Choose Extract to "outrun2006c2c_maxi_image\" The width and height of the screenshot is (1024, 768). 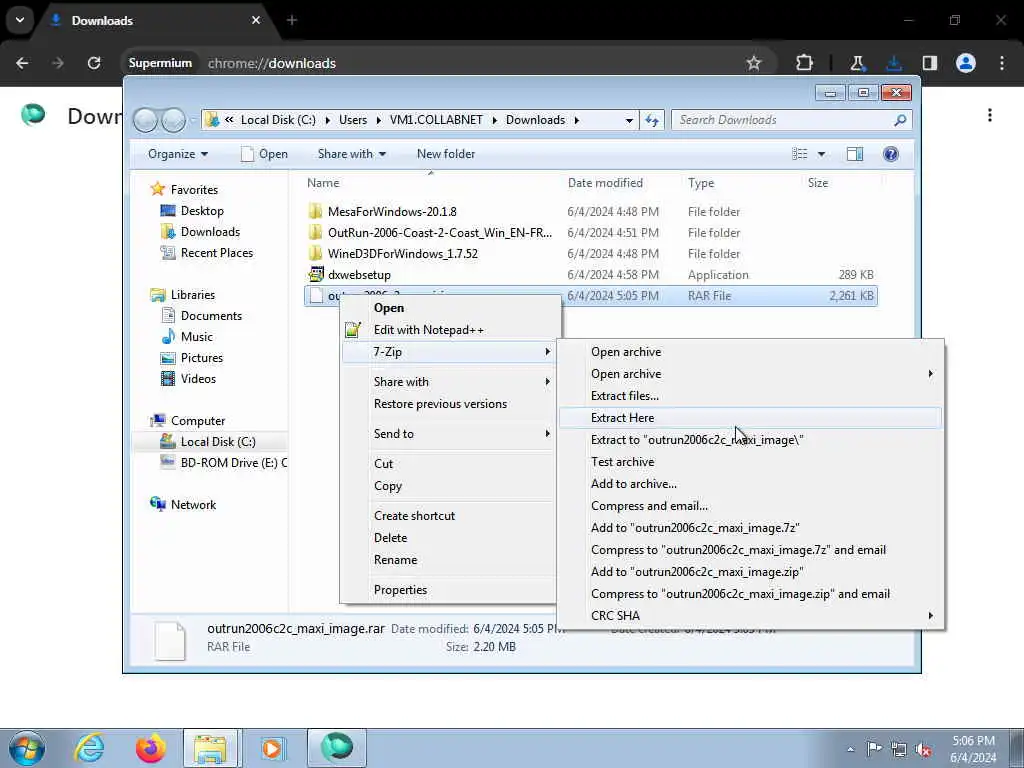point(750,440)
